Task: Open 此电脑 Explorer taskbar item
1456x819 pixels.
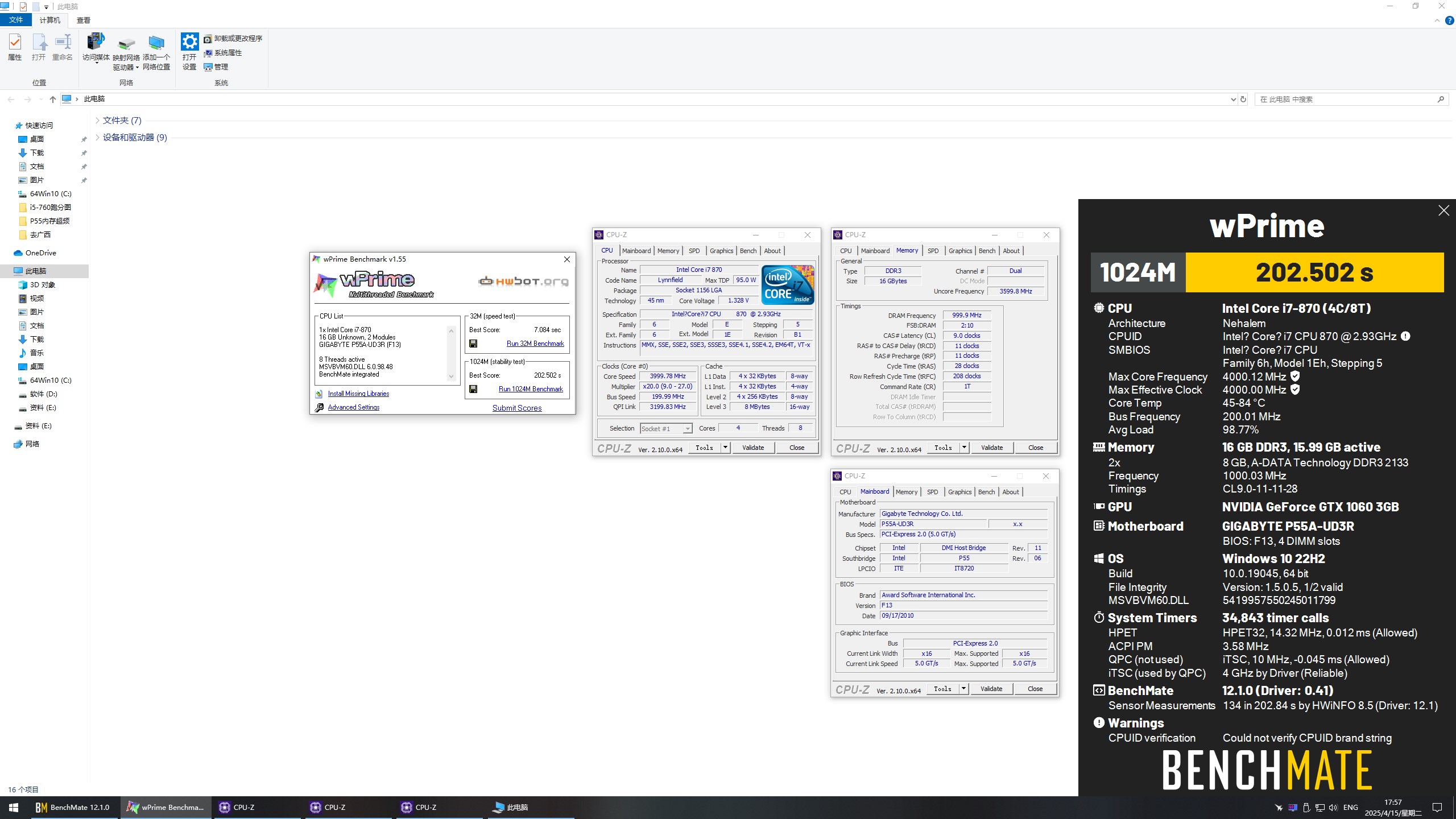Action: tap(530, 808)
